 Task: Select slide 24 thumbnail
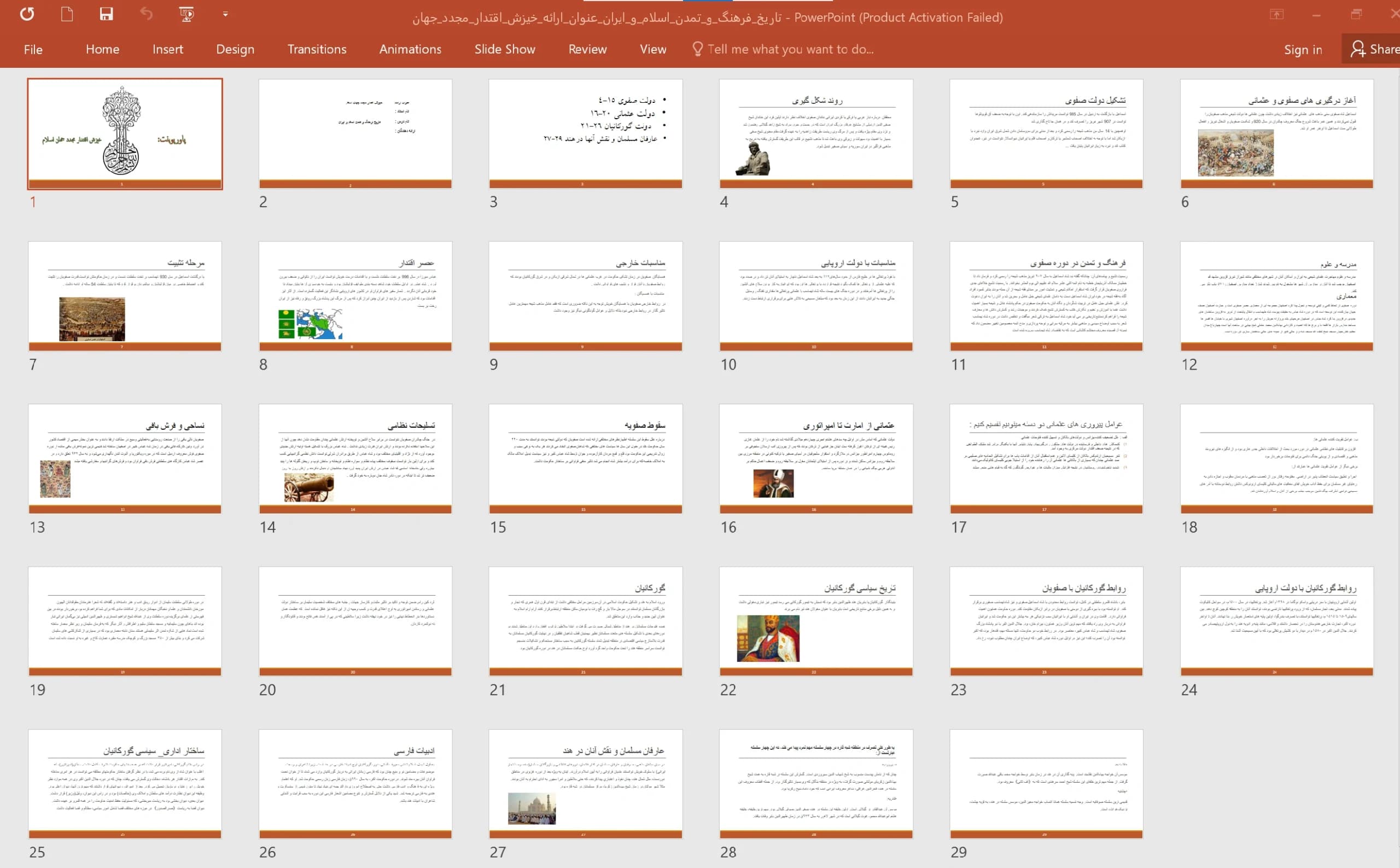click(x=1276, y=621)
